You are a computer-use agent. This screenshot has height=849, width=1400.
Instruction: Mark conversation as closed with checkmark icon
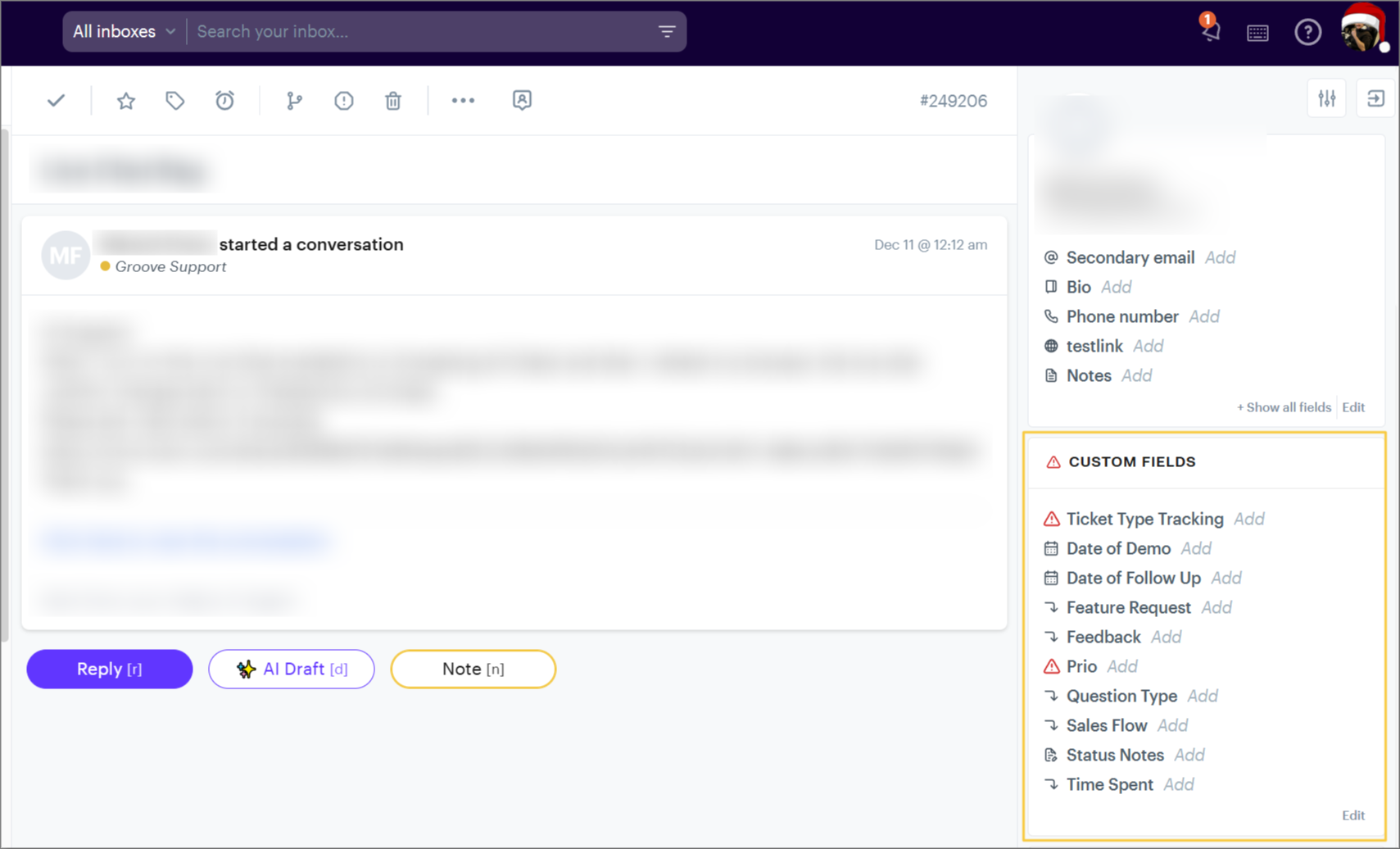56,101
